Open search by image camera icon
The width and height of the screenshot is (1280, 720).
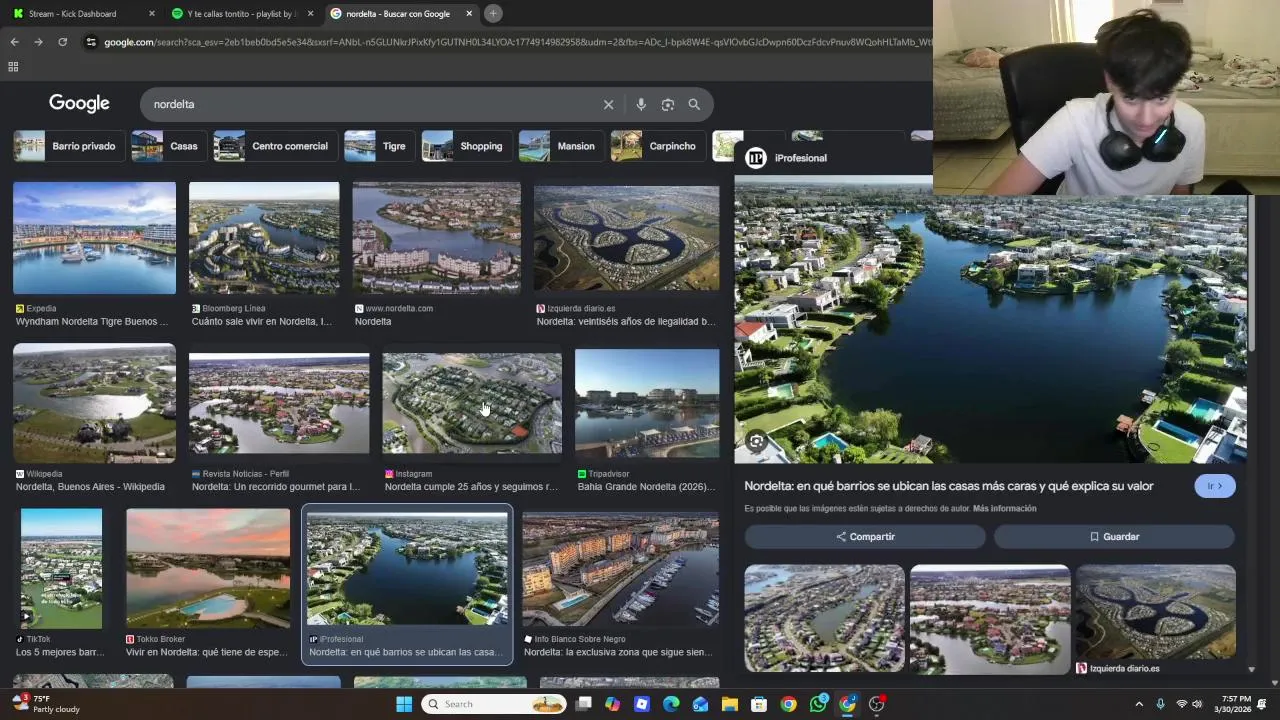pyautogui.click(x=668, y=104)
